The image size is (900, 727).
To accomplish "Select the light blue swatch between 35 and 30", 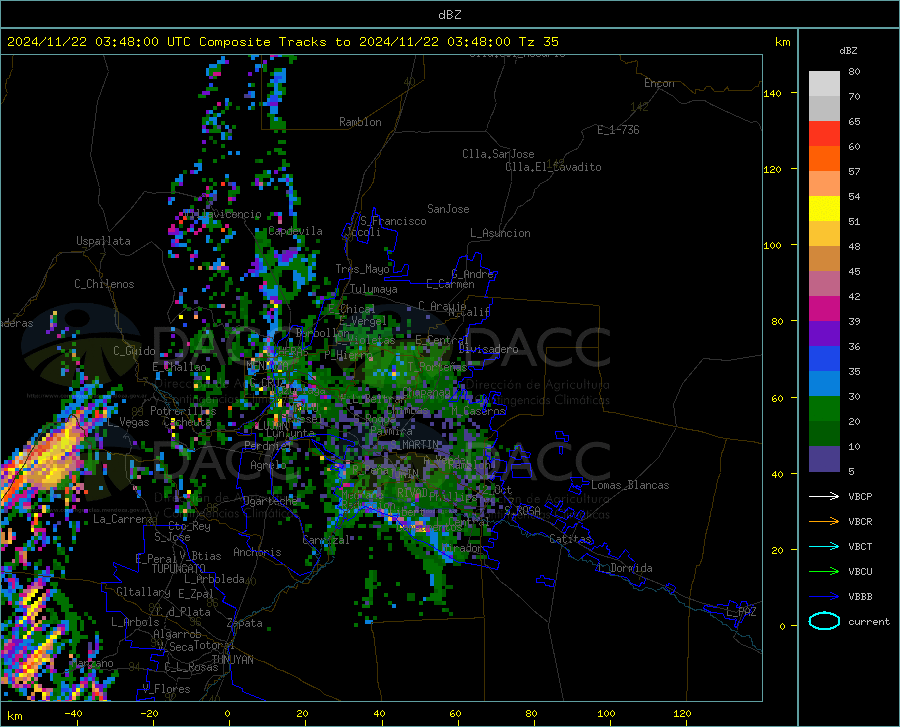I will pyautogui.click(x=824, y=383).
